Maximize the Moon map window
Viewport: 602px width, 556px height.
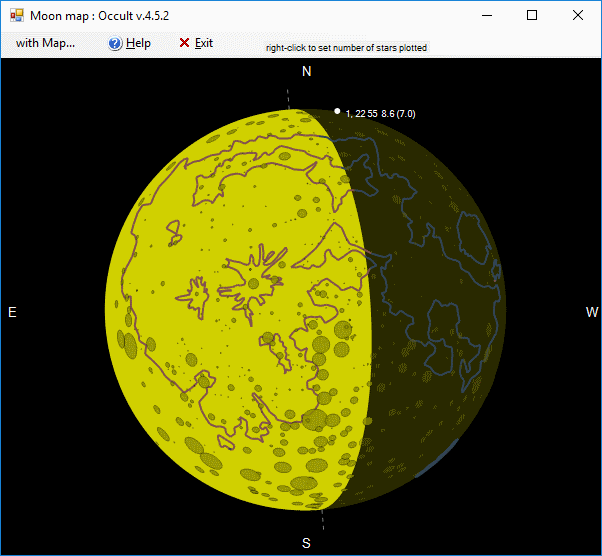(532, 15)
